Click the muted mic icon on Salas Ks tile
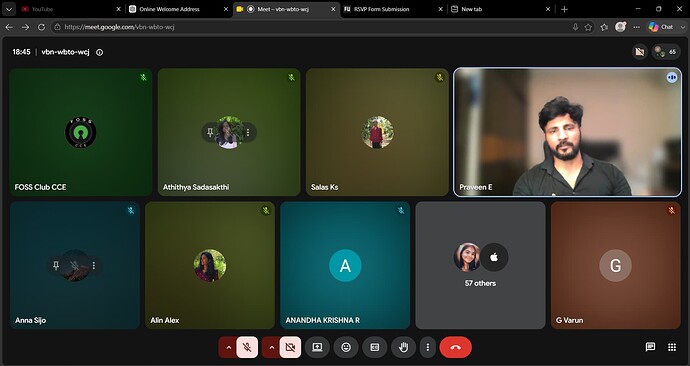 [x=439, y=77]
